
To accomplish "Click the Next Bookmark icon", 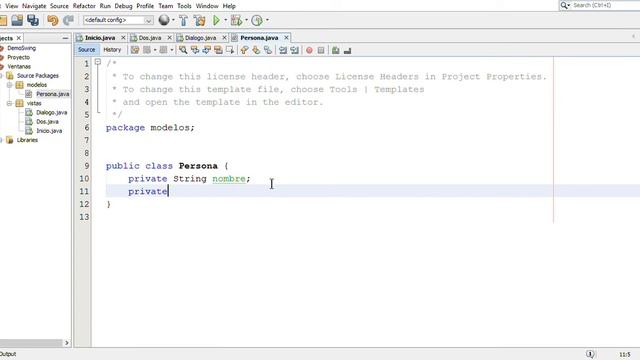I will tap(256, 50).
